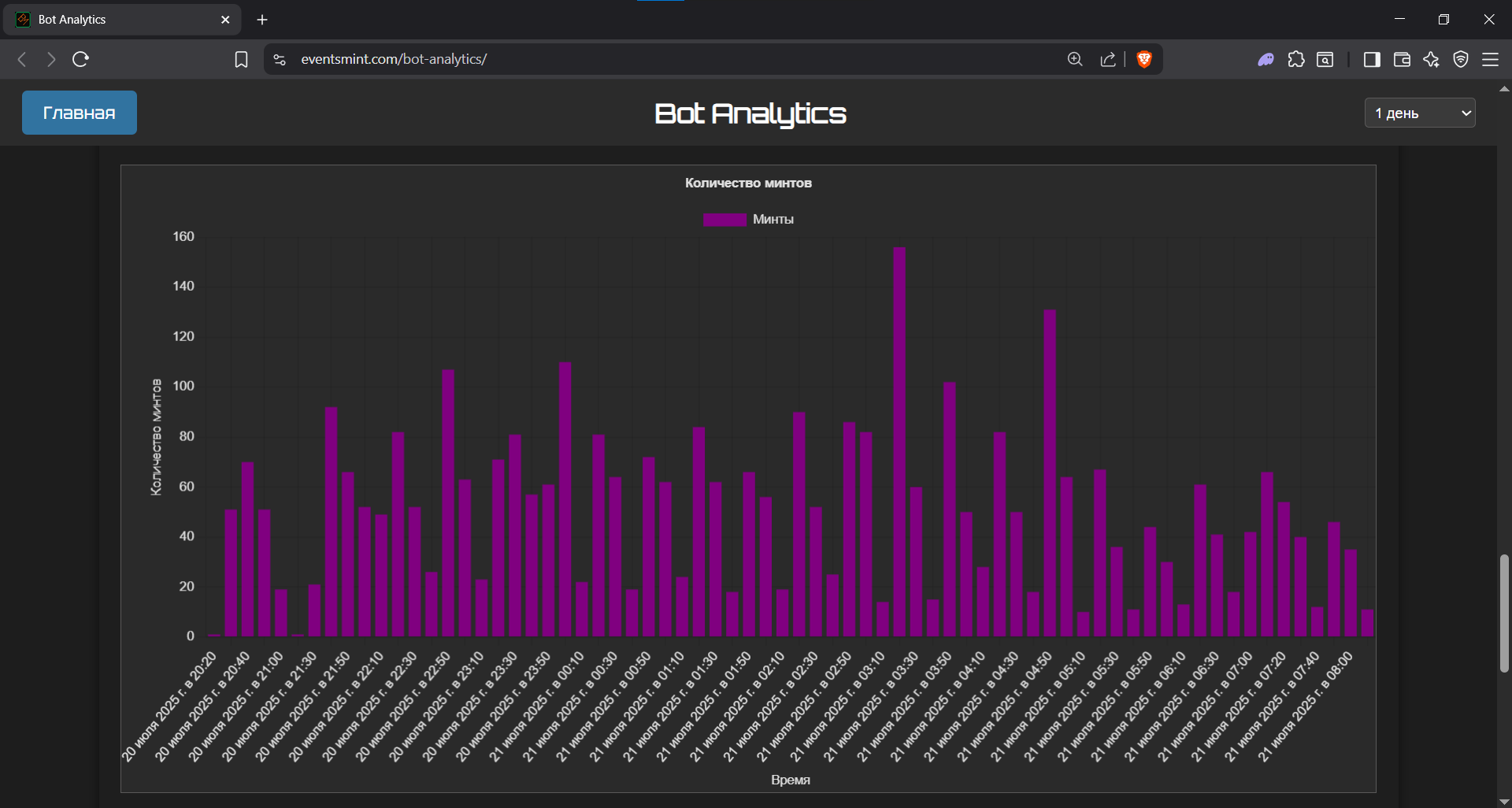Click the Brave Shields lion icon
The image size is (1512, 808).
(1144, 59)
